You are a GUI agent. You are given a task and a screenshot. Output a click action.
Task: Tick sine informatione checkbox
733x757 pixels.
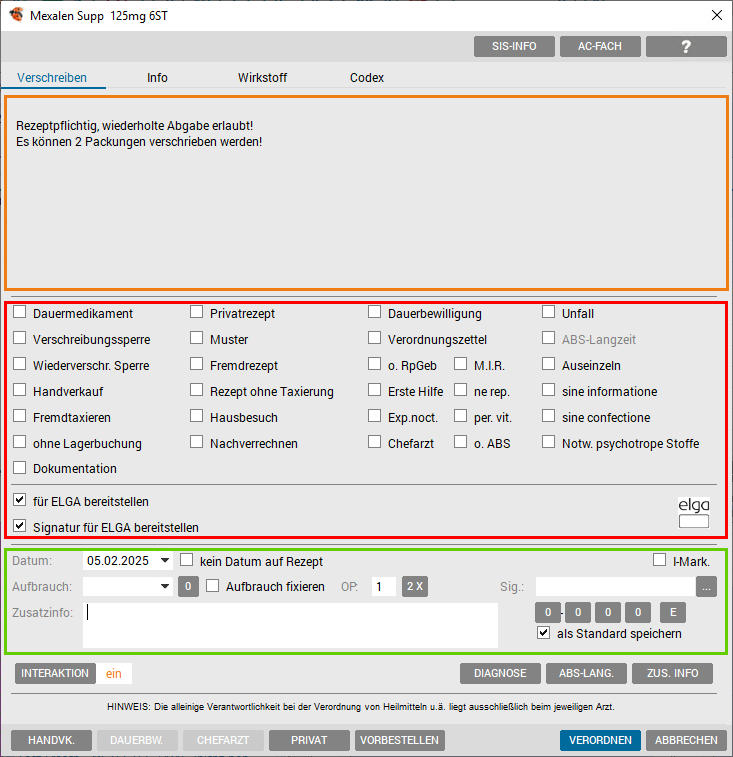click(549, 390)
